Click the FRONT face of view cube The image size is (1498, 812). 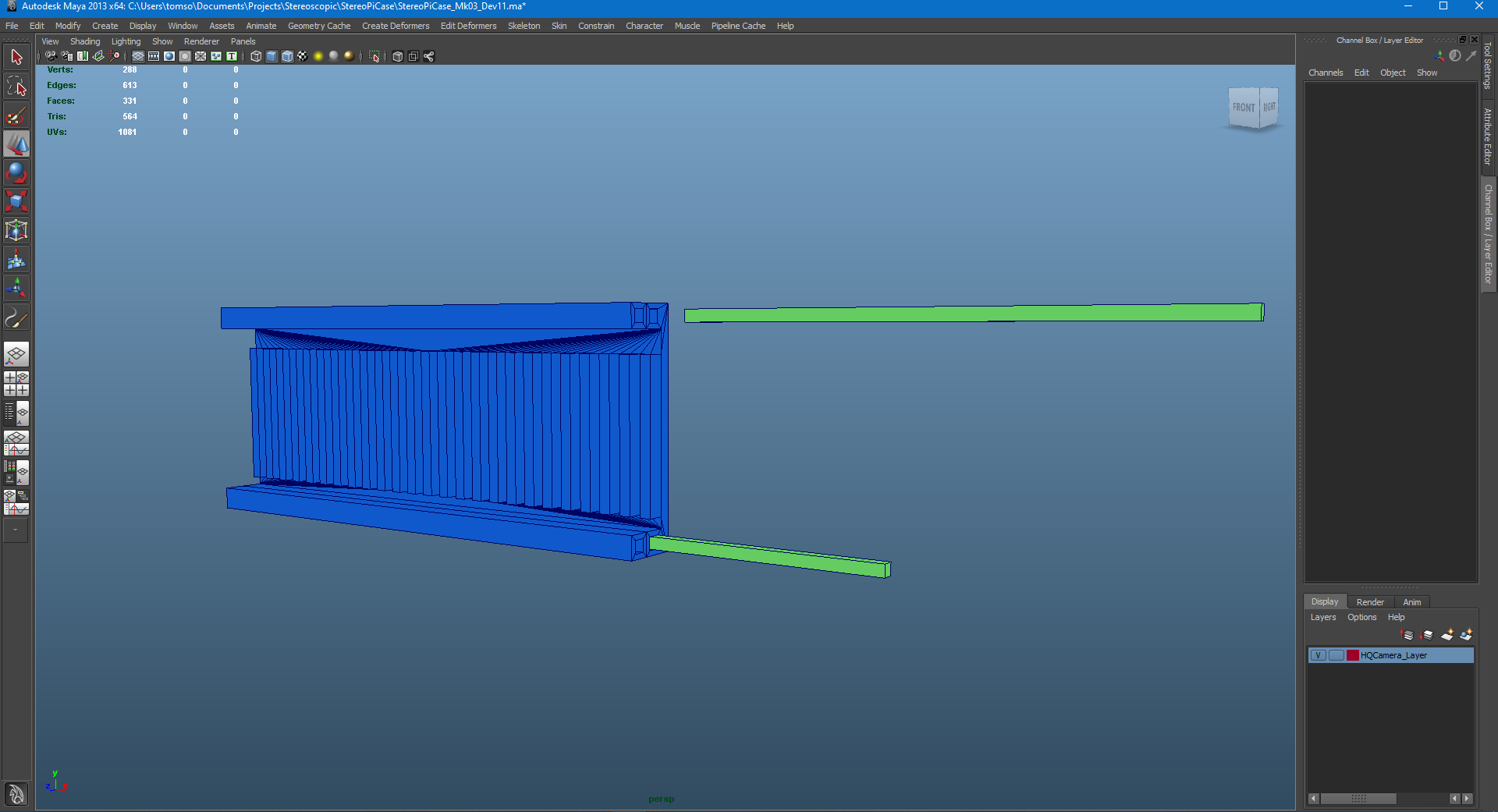(x=1244, y=108)
